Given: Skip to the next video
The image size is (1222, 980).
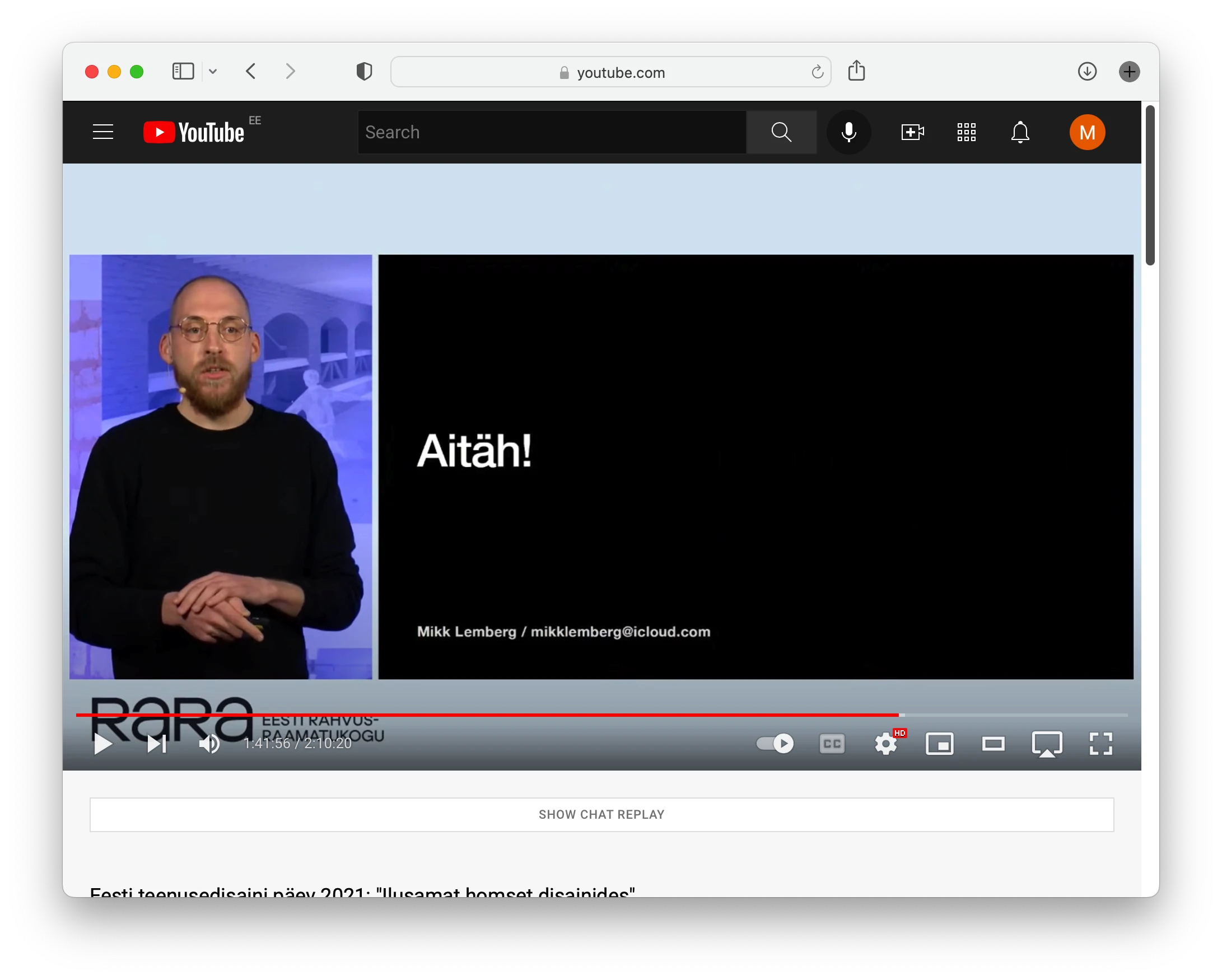Looking at the screenshot, I should coord(156,744).
